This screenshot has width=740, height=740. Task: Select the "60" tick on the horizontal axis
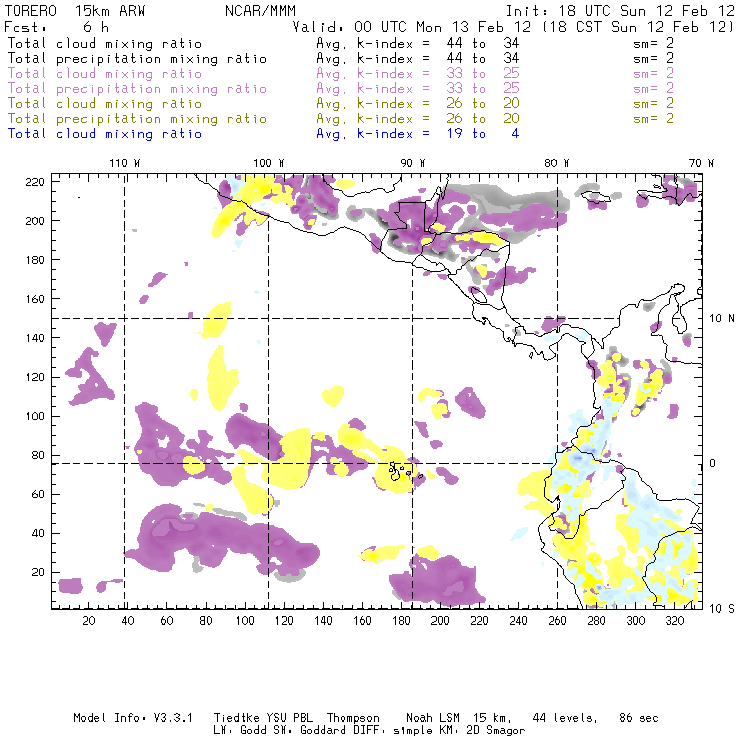(167, 621)
